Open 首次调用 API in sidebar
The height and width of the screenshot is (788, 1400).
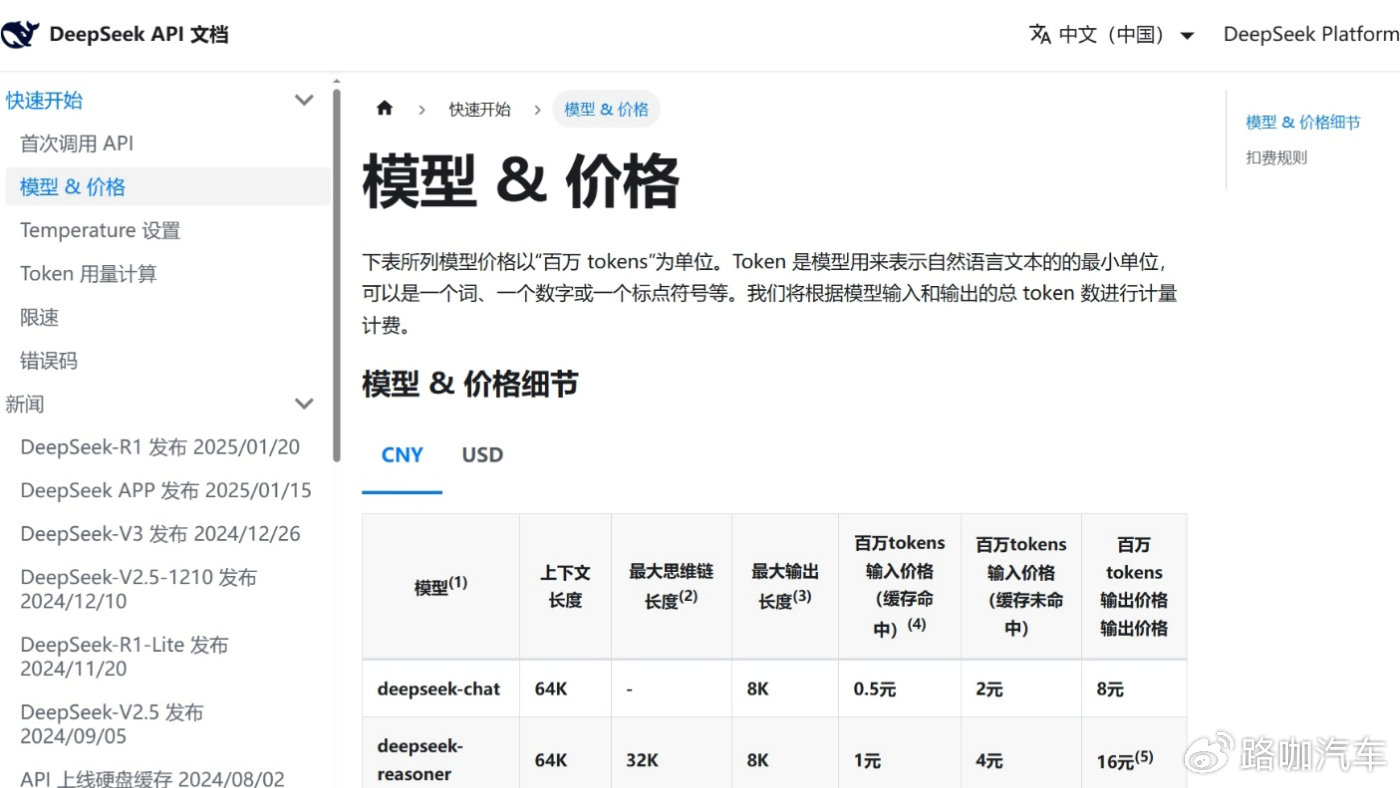(x=77, y=144)
